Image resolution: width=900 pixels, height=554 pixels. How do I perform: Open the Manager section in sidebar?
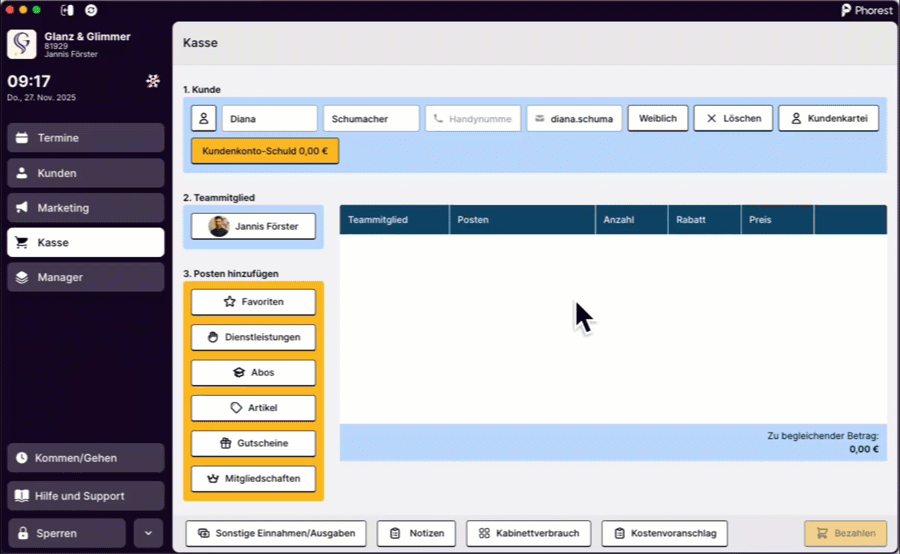click(85, 277)
